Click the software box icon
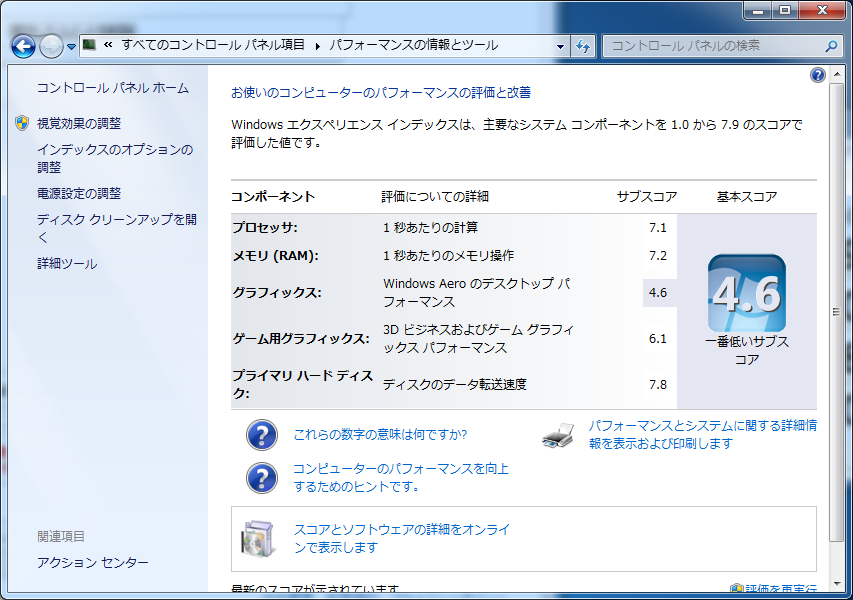The width and height of the screenshot is (853, 600). point(257,539)
